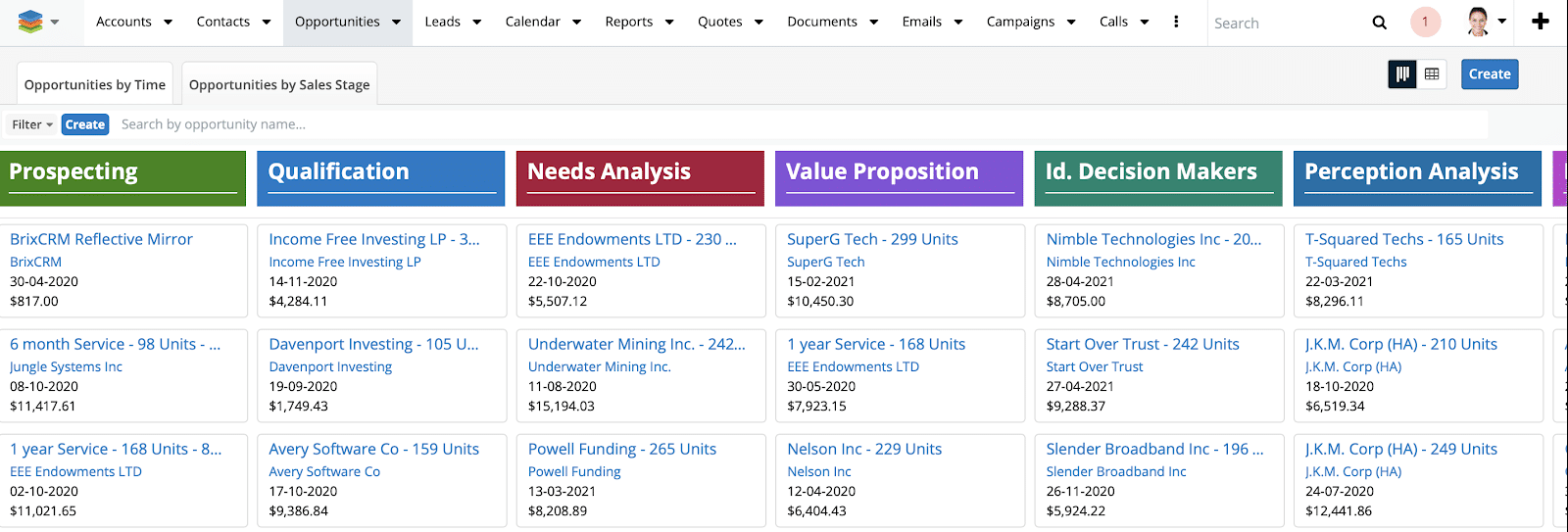Screen dimensions: 1568x532
Task: Open the Contacts module
Action: 222,22
